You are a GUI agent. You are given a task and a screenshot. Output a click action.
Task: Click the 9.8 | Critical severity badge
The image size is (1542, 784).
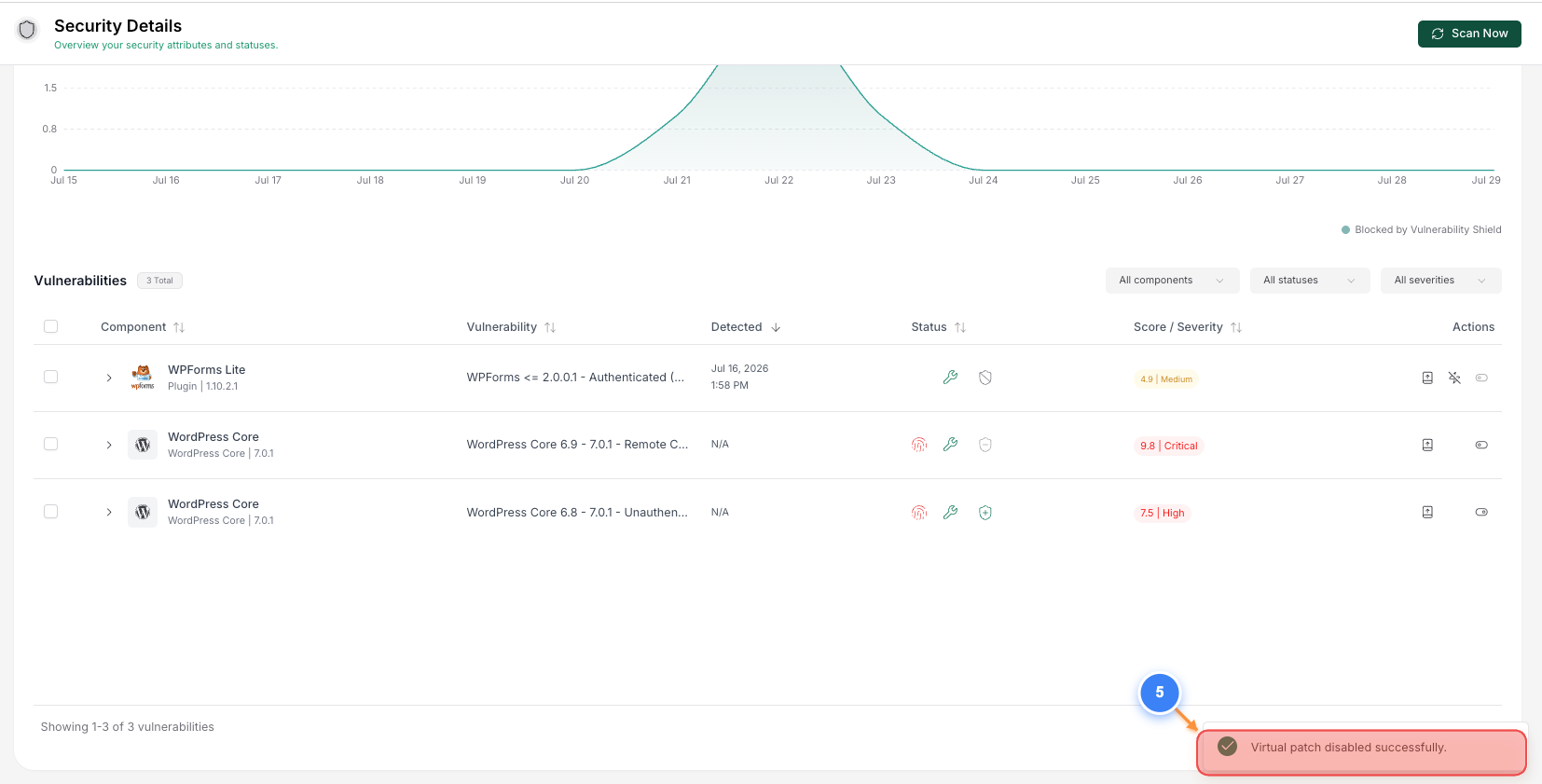(x=1169, y=446)
